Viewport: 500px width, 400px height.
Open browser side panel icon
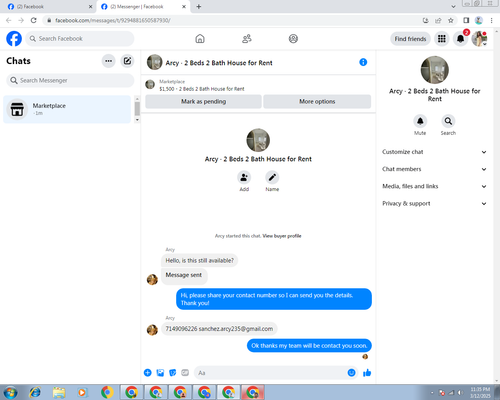tap(466, 20)
